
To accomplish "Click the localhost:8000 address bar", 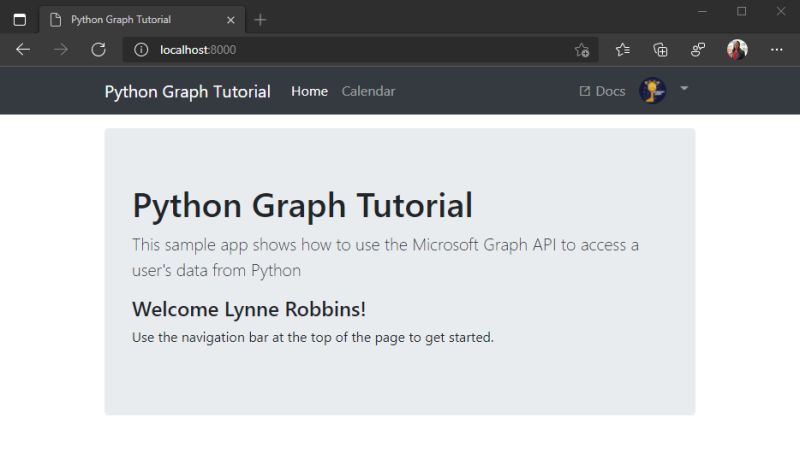I will [360, 49].
